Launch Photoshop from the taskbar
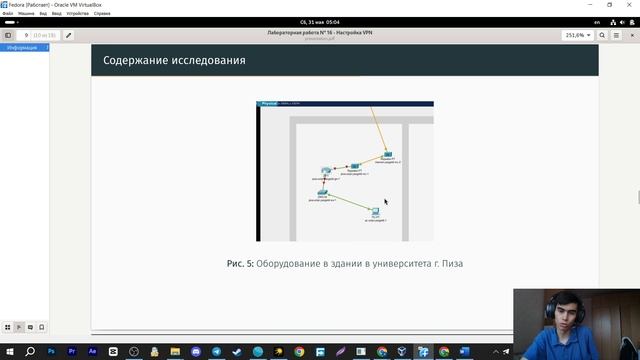Screen dimensions: 640x360 51,351
